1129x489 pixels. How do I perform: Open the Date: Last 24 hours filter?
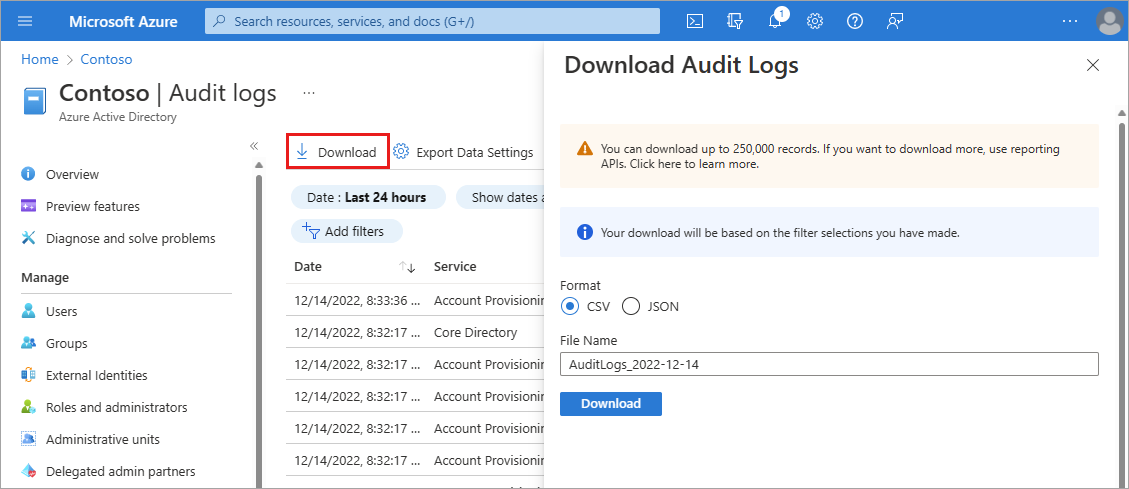368,197
